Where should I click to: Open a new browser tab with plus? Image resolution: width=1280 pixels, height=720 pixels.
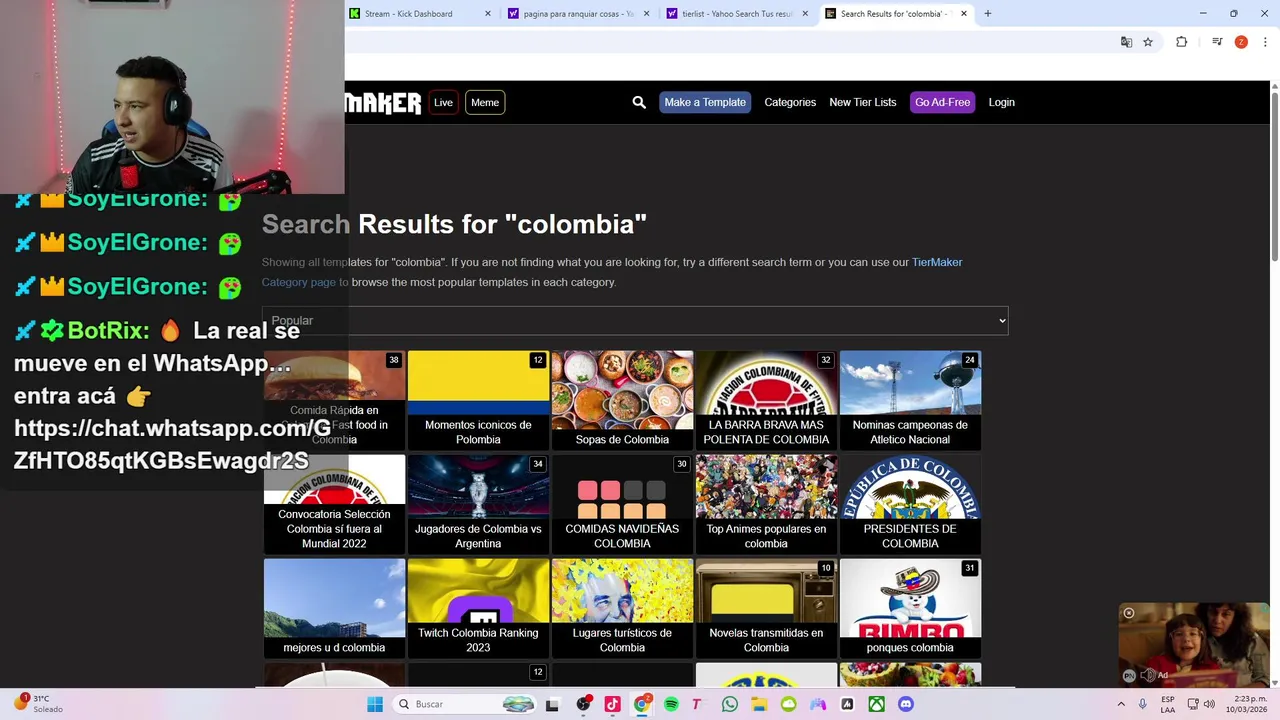point(987,14)
